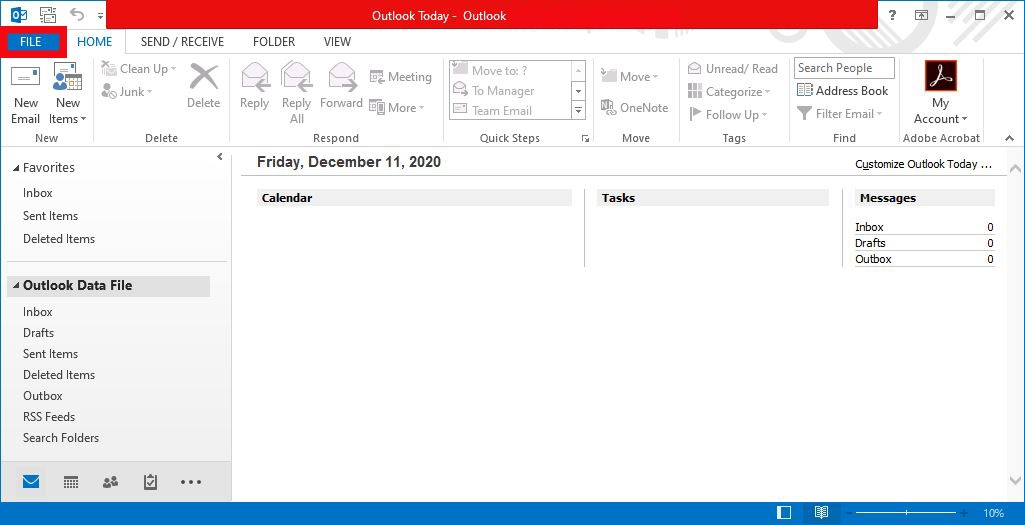Click the Outlook application icon in title bar

pos(19,14)
